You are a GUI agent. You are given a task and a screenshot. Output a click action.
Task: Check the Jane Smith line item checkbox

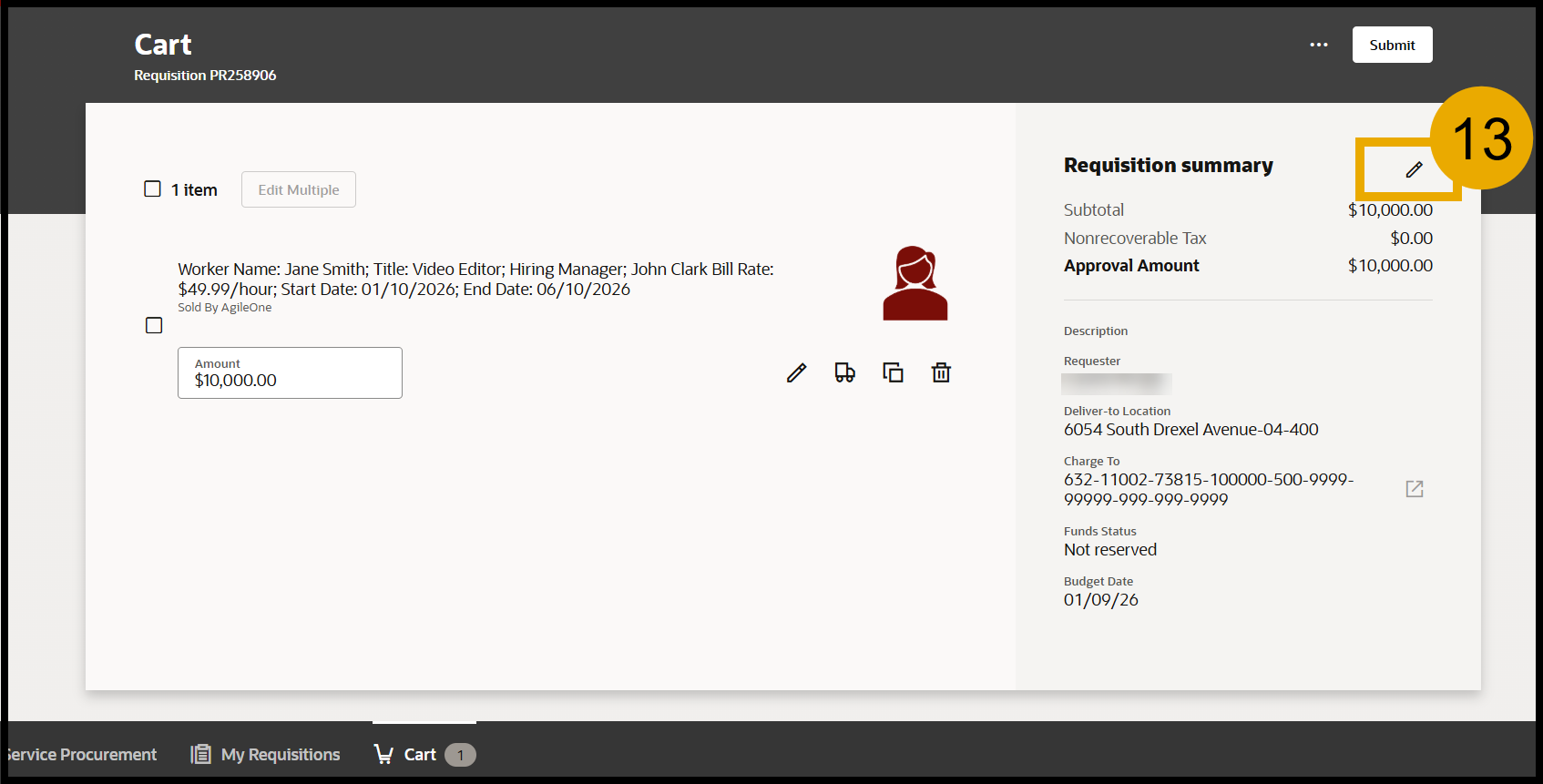coord(154,325)
